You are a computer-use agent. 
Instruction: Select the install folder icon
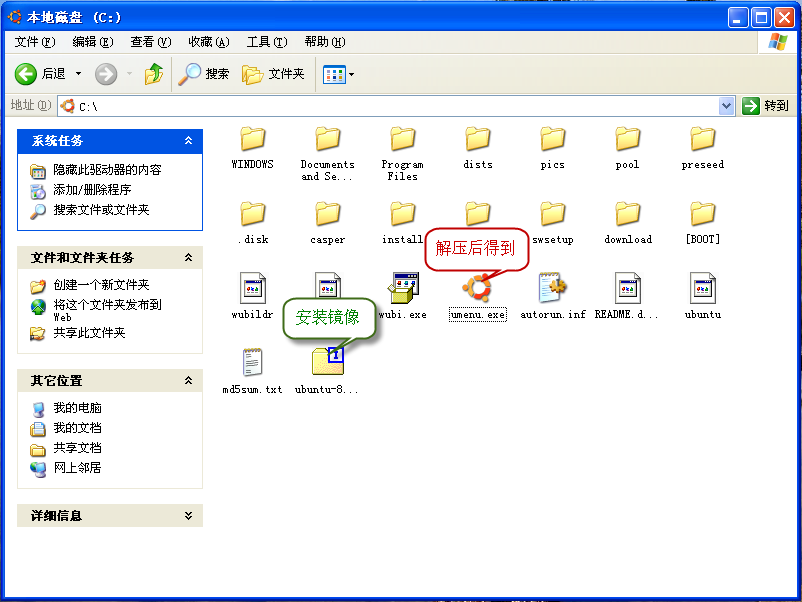tap(403, 214)
